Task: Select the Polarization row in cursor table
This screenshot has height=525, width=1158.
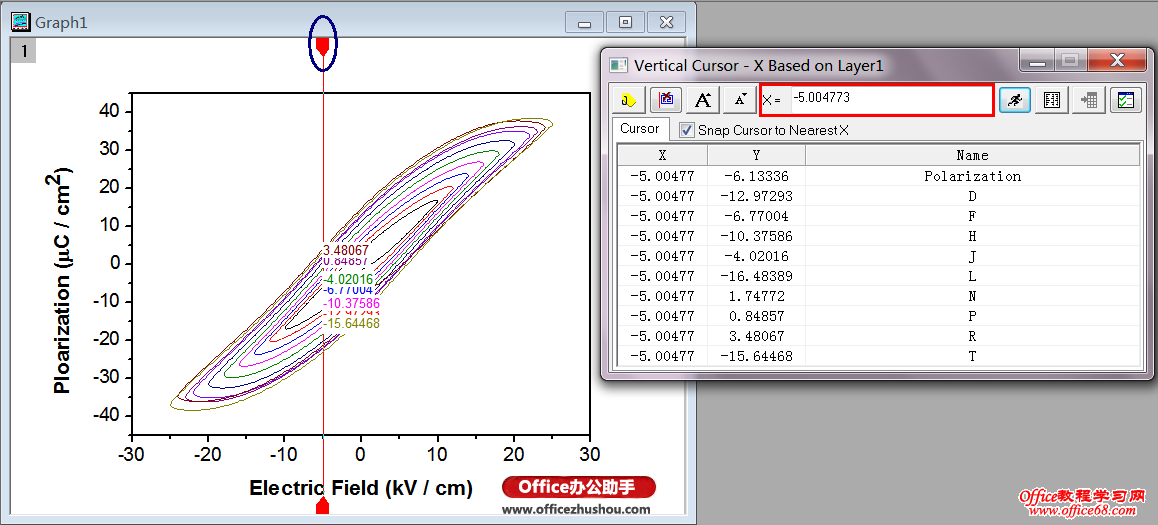Action: pos(971,176)
